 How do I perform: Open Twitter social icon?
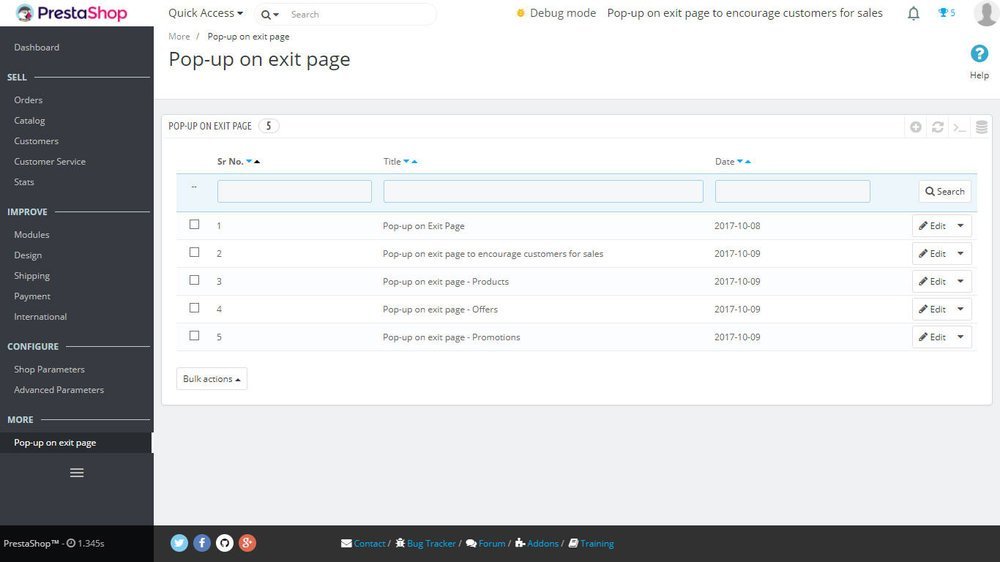click(x=179, y=543)
